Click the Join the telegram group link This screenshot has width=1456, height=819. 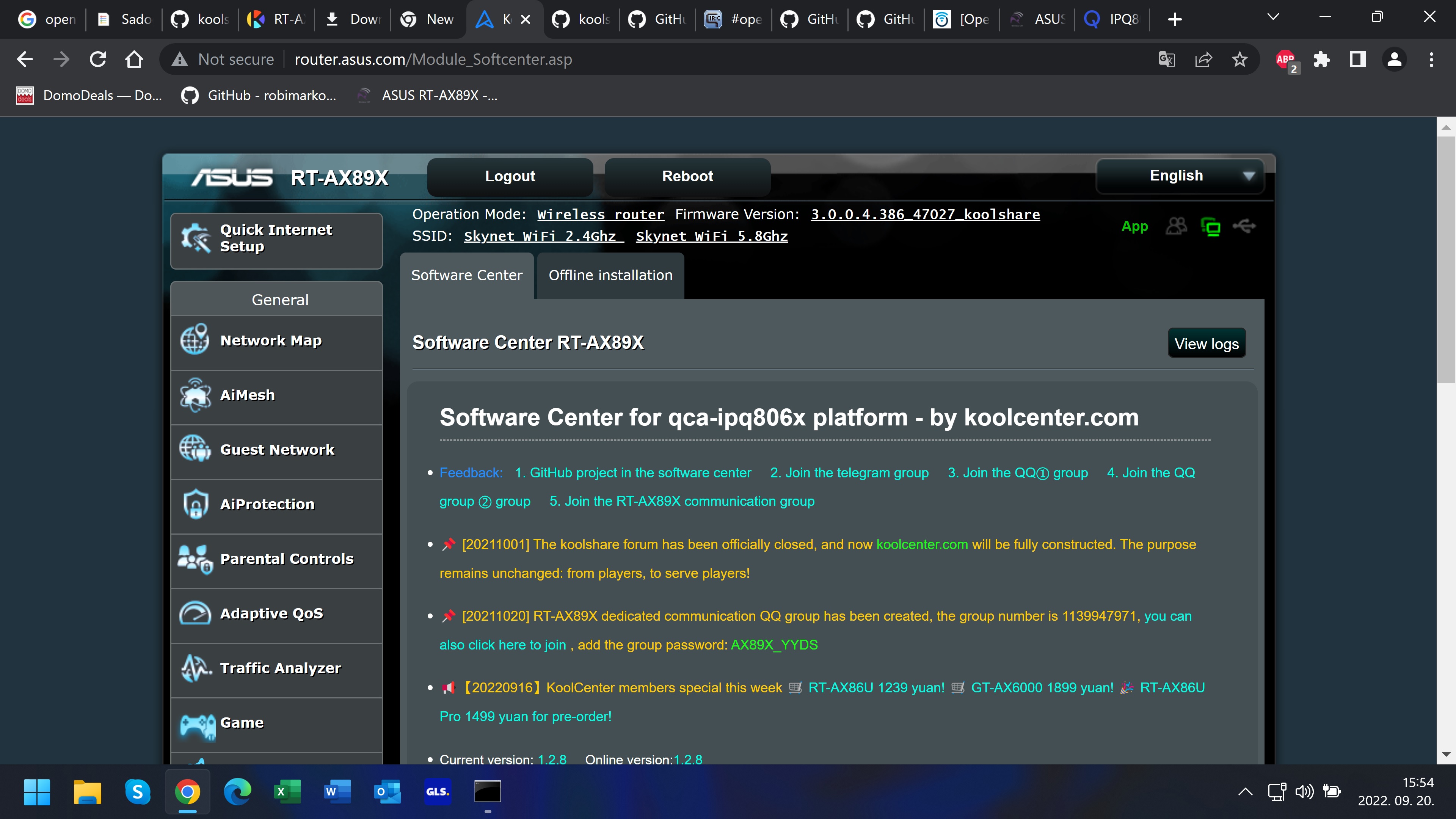pos(849,472)
